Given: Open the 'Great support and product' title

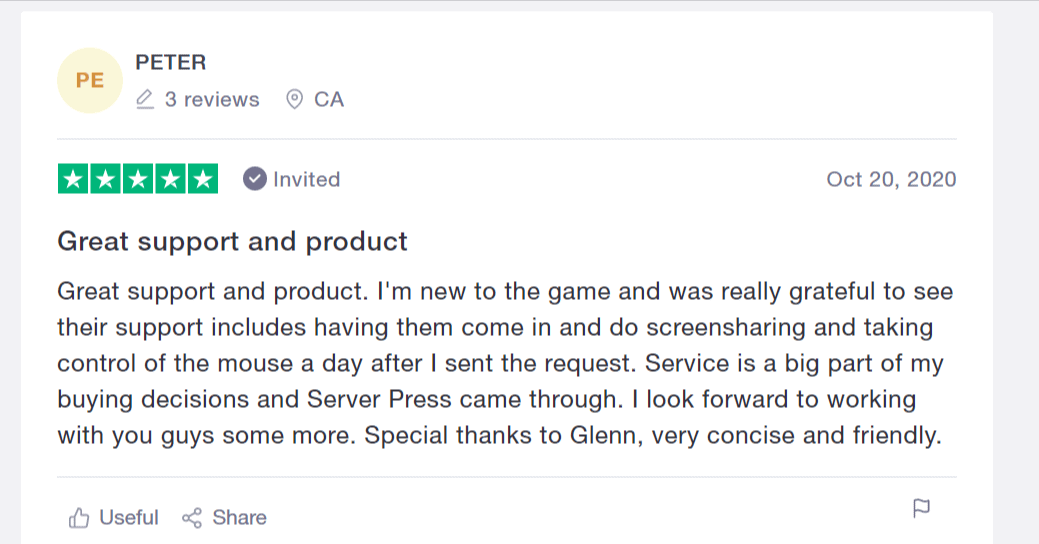Looking at the screenshot, I should click(x=233, y=241).
